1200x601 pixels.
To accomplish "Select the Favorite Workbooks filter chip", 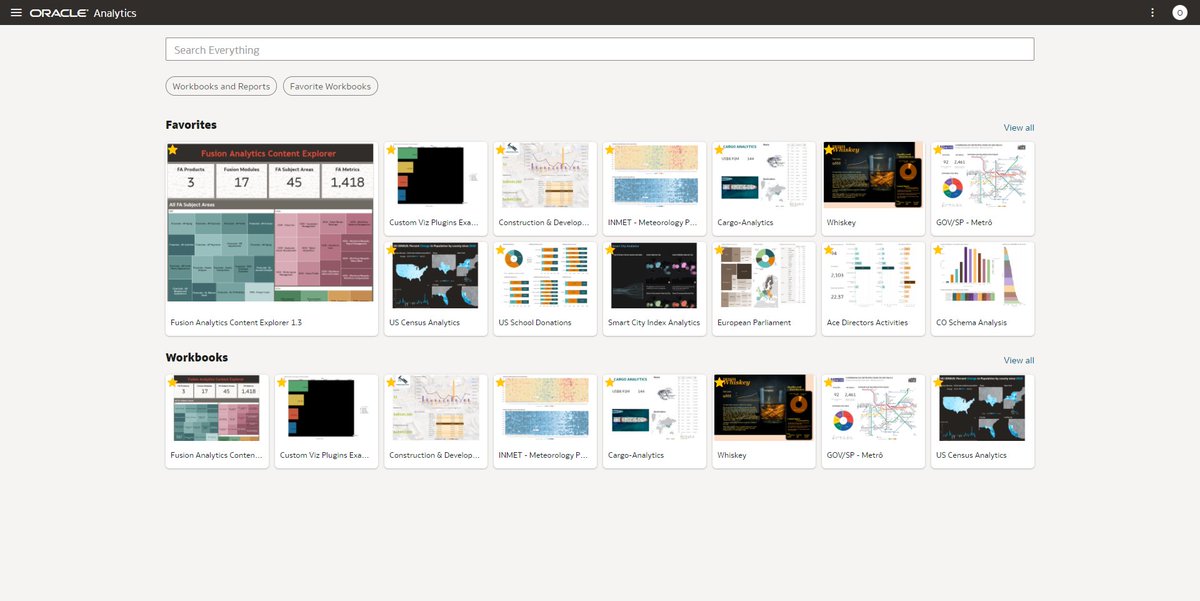I will pyautogui.click(x=330, y=87).
